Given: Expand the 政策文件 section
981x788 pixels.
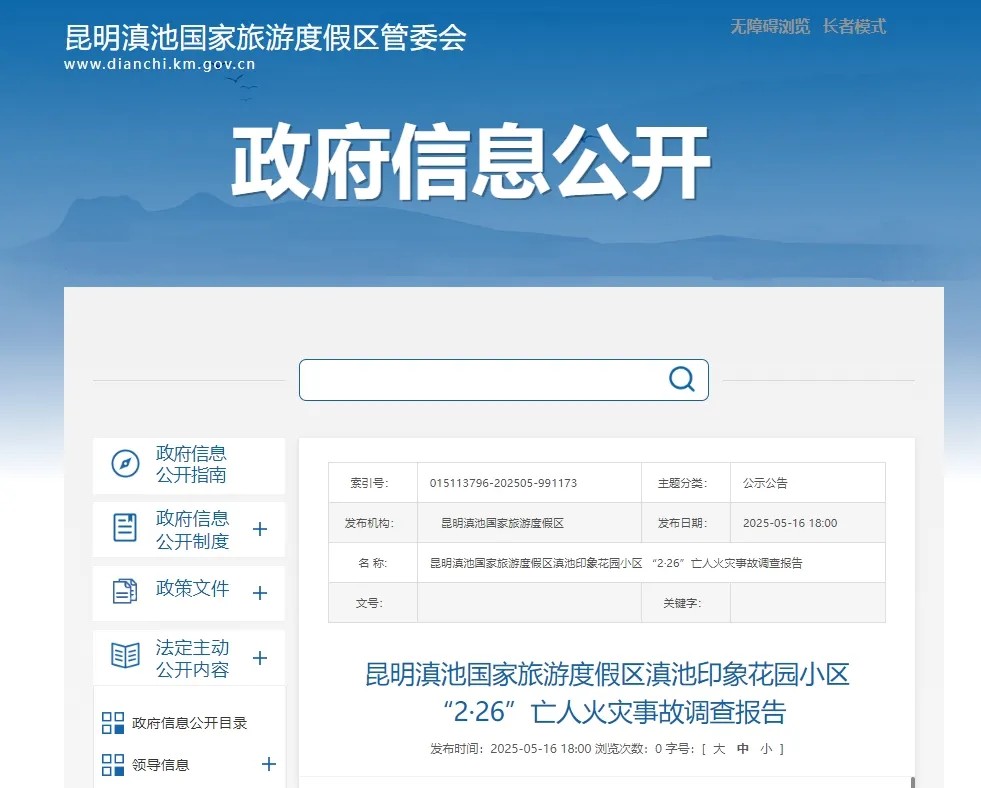Looking at the screenshot, I should [x=259, y=592].
